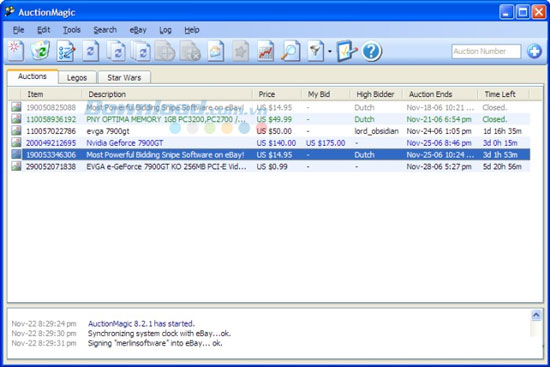Click the AuctionMagic title bar app icon
This screenshot has height=367, width=550.
10,12
